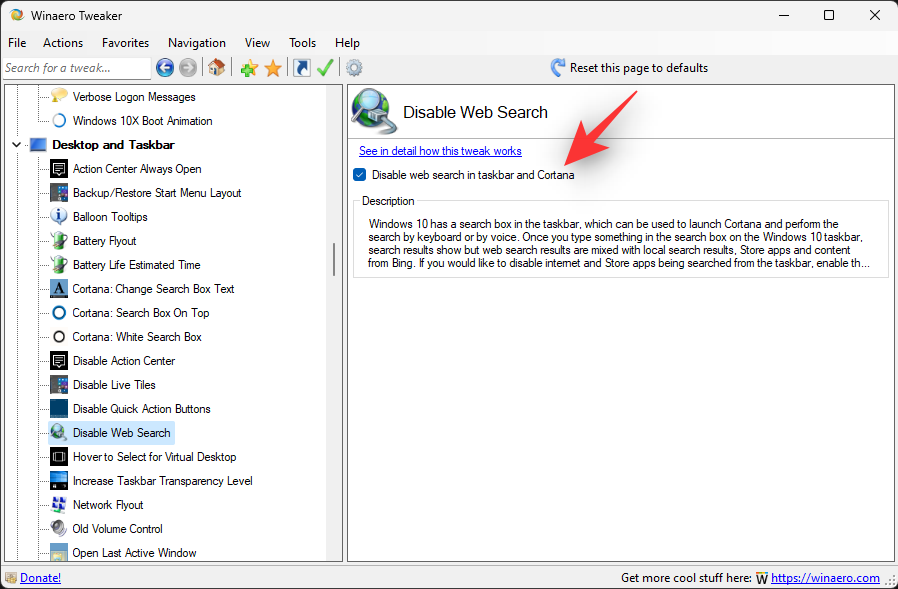The width and height of the screenshot is (898, 589).
Task: Add current tweak to favorites with star-plus icon
Action: pyautogui.click(x=247, y=67)
